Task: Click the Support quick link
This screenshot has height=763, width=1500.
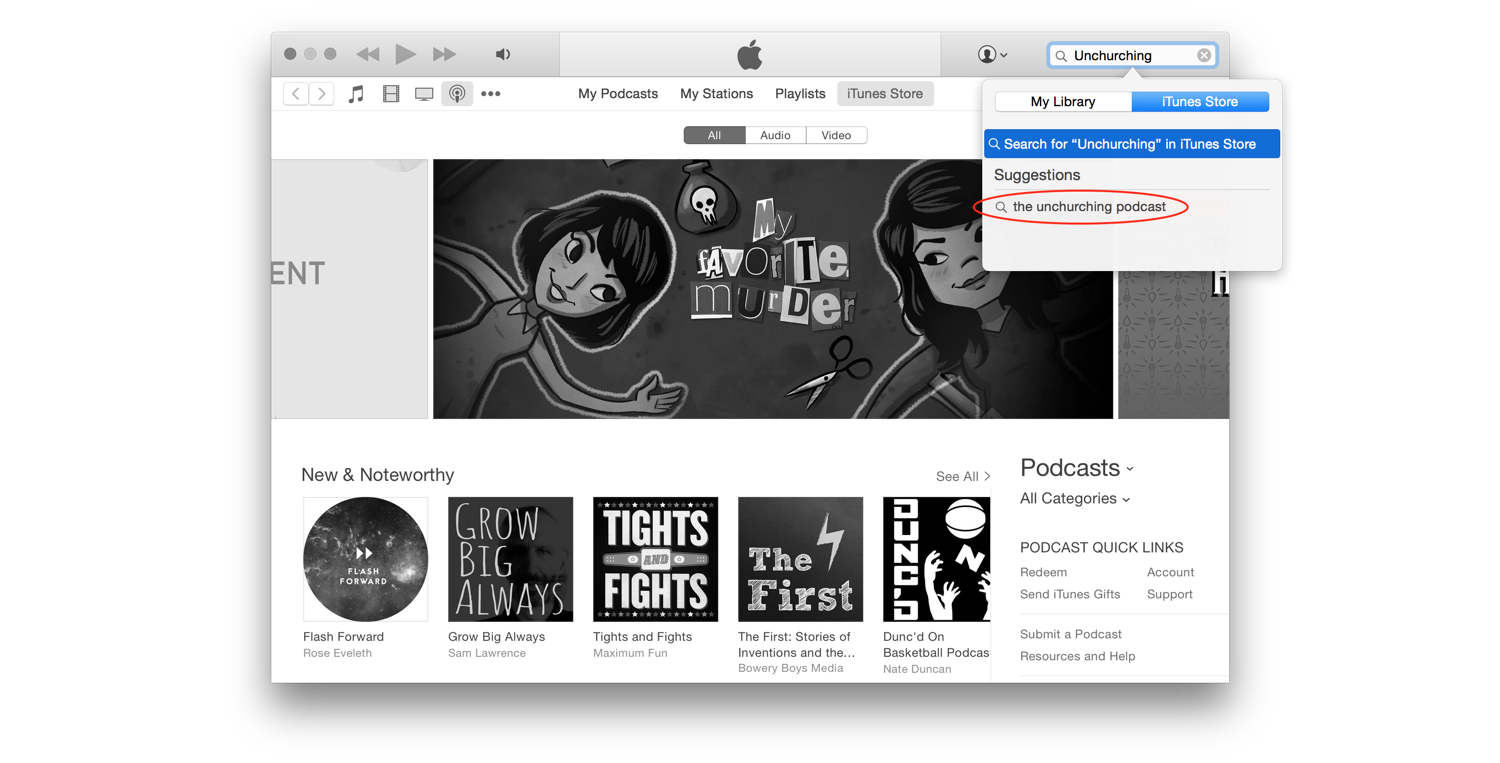Action: [x=1169, y=595]
